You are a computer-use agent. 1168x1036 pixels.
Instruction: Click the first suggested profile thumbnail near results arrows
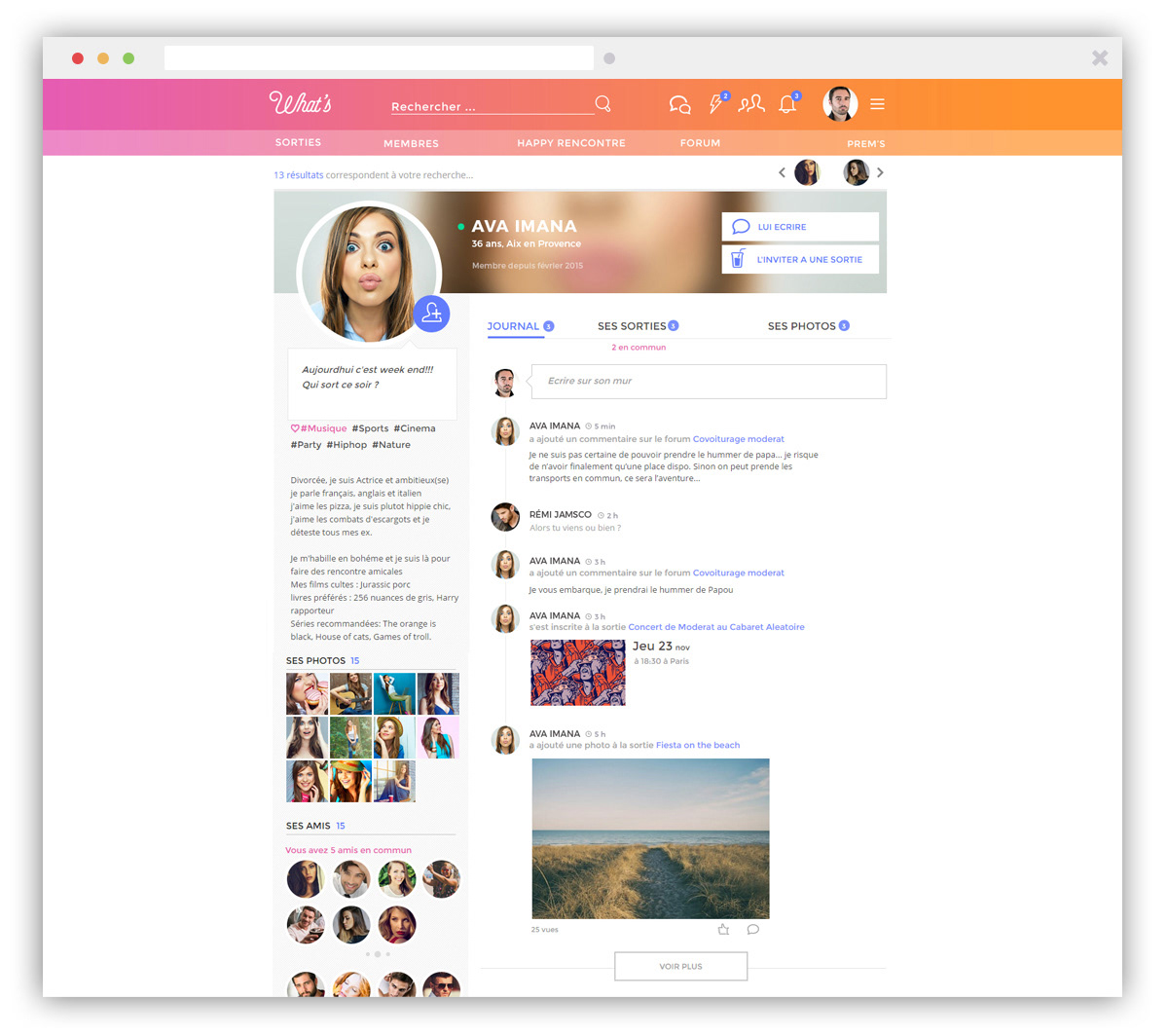[x=807, y=172]
